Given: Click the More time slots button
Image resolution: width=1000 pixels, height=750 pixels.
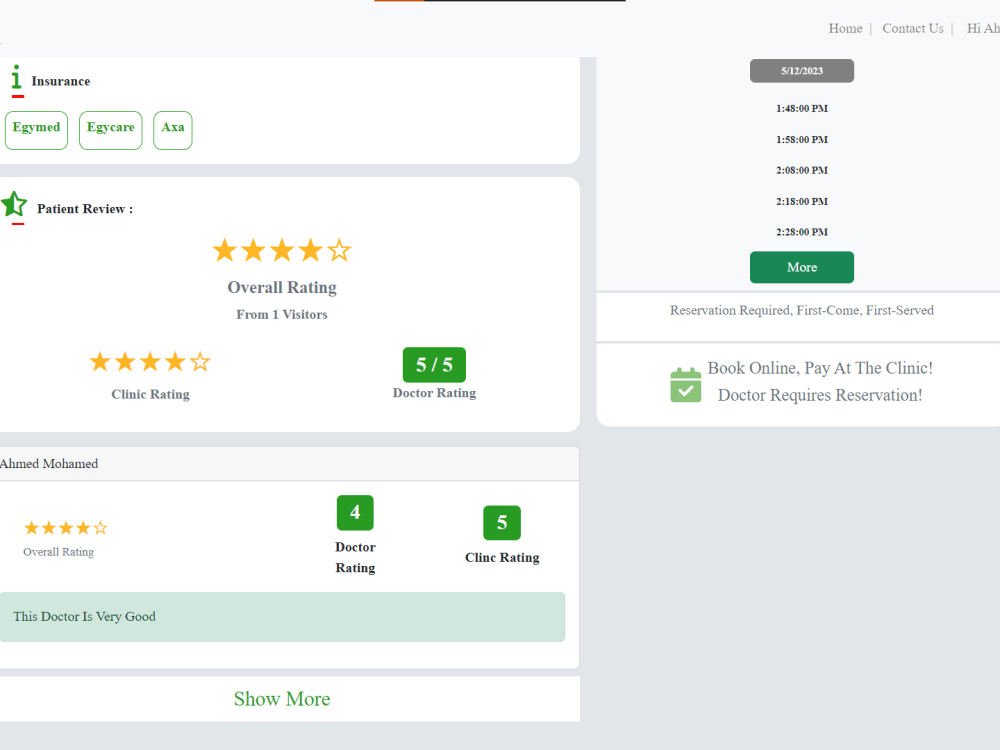Looking at the screenshot, I should pyautogui.click(x=802, y=267).
